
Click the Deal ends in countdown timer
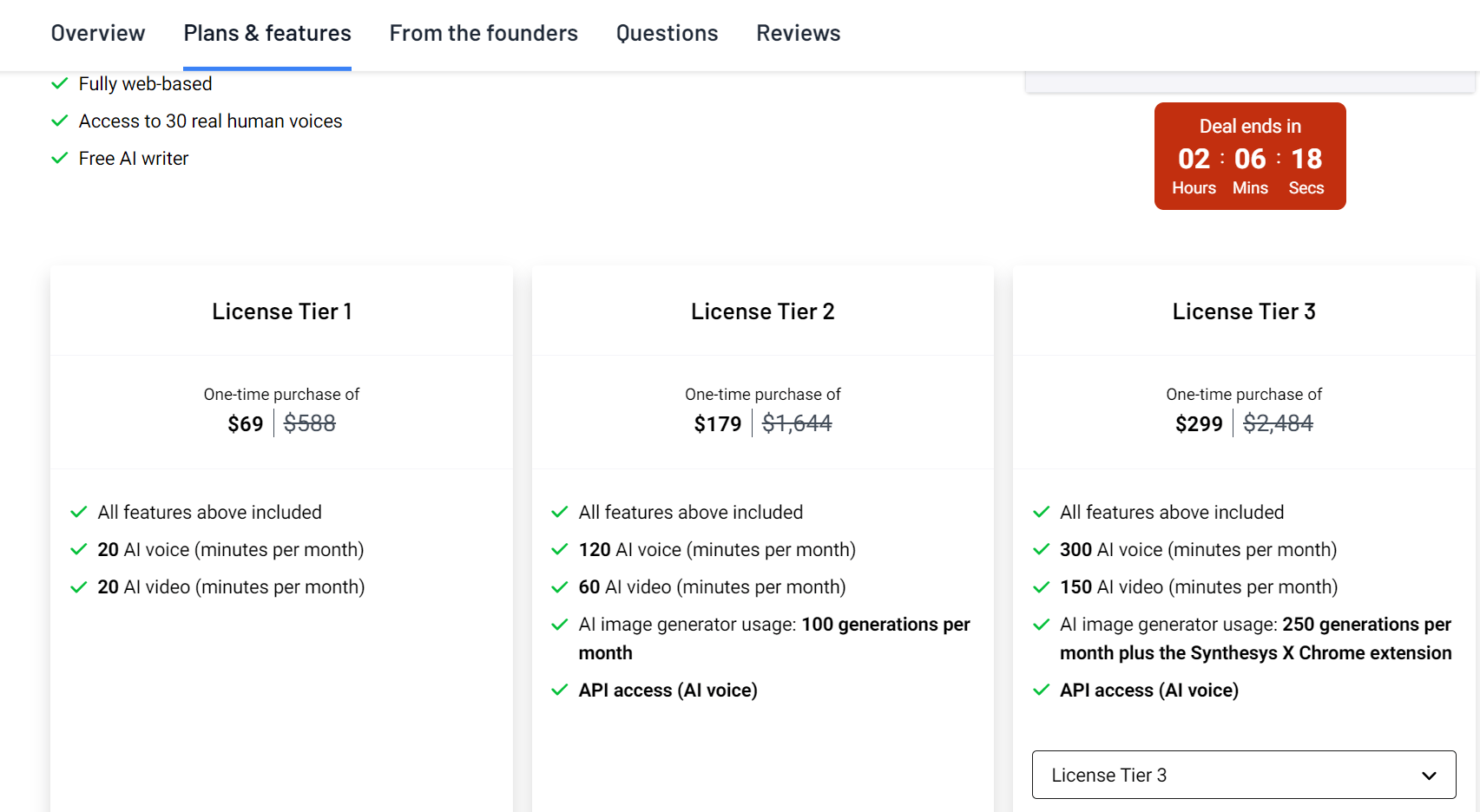(x=1250, y=157)
